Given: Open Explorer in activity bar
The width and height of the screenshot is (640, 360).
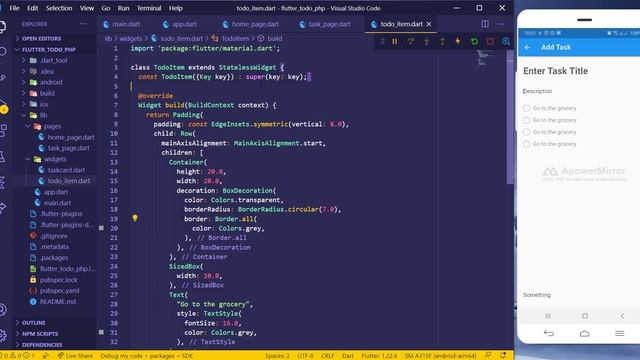Looking at the screenshot, I should 2,27.
